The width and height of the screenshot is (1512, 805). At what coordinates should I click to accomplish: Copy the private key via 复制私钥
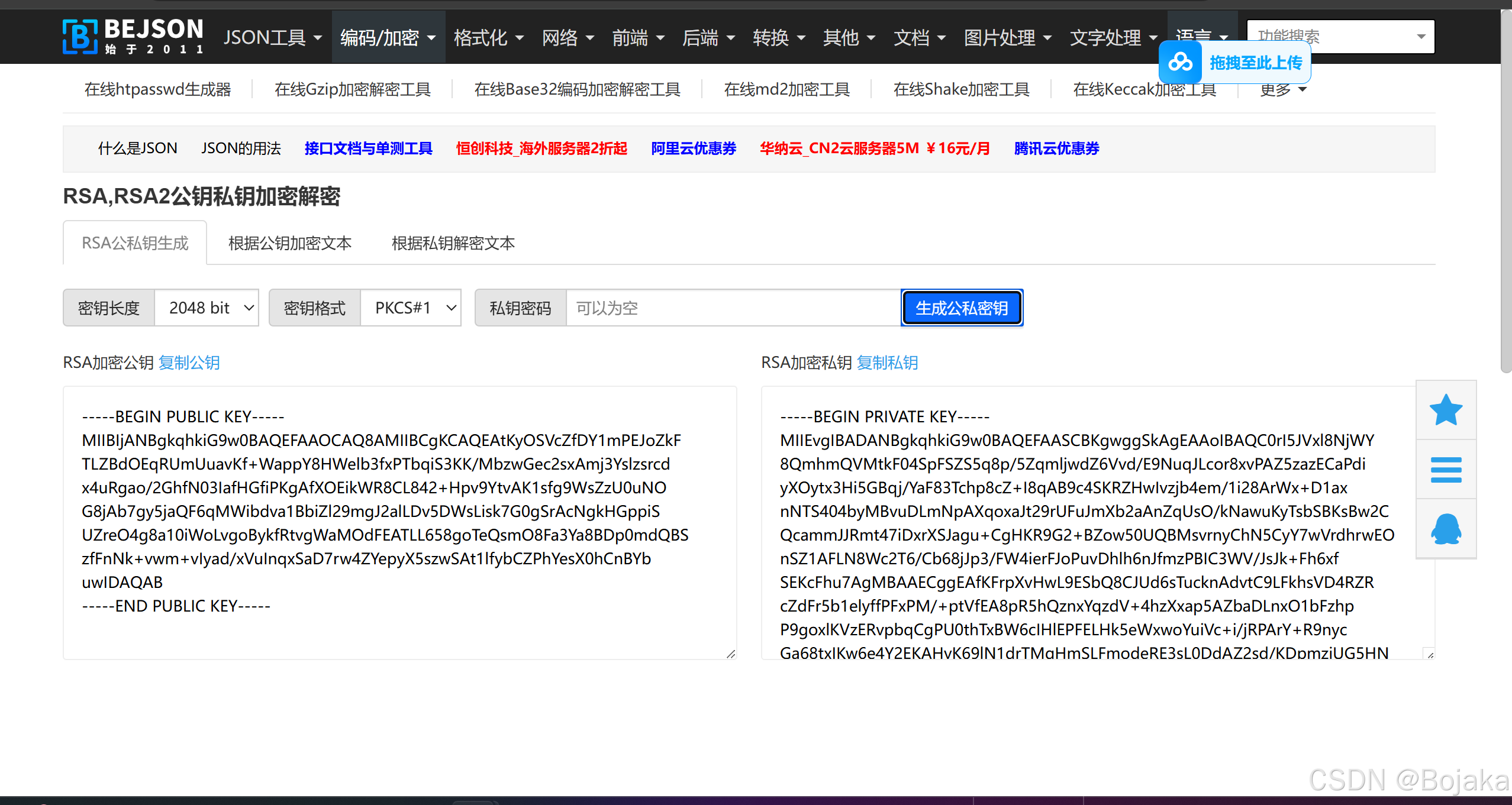tap(887, 363)
